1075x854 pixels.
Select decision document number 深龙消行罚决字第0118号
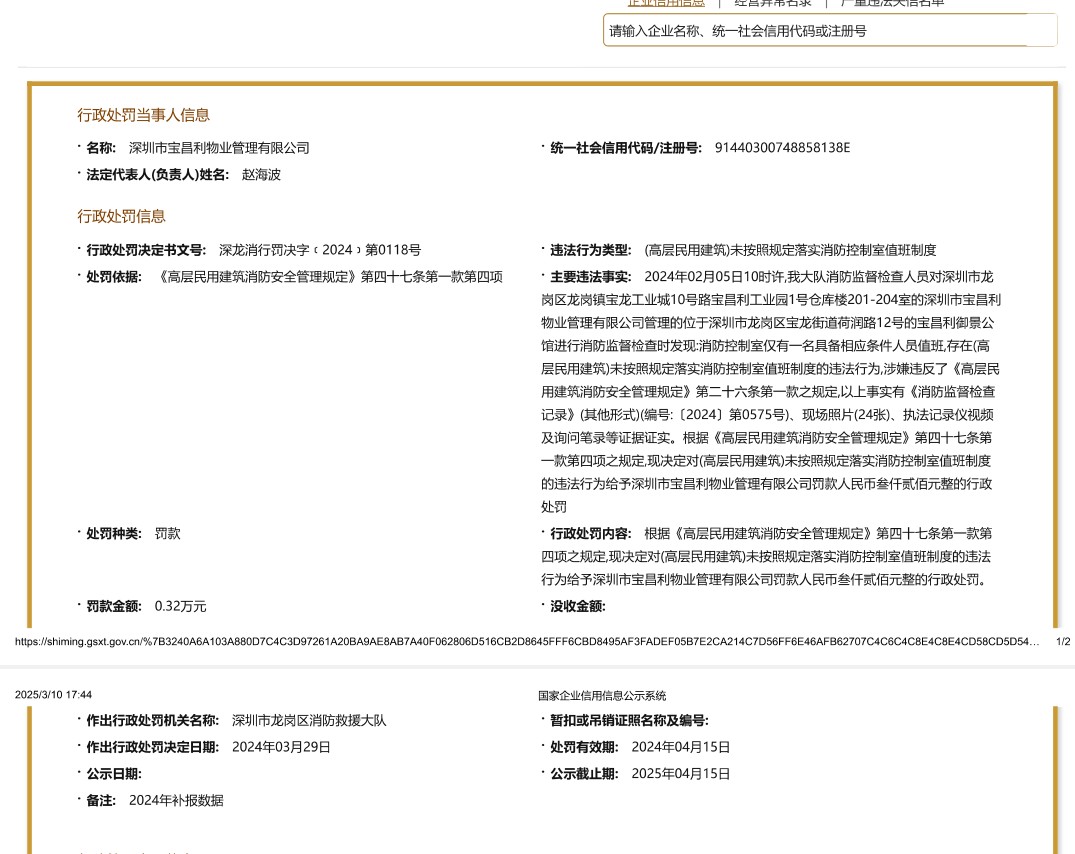coord(319,250)
